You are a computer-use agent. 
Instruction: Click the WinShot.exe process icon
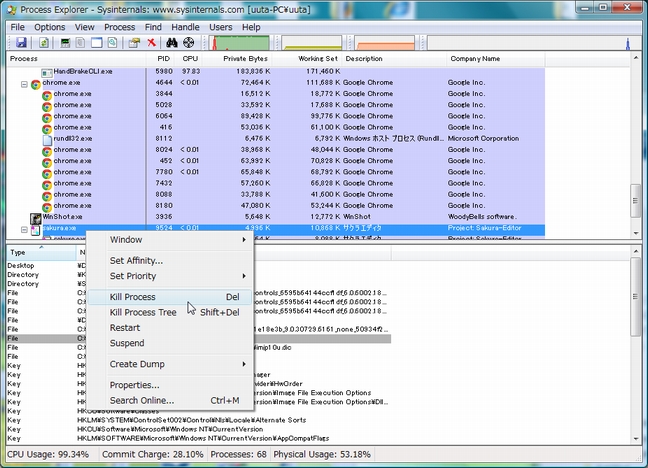36,217
